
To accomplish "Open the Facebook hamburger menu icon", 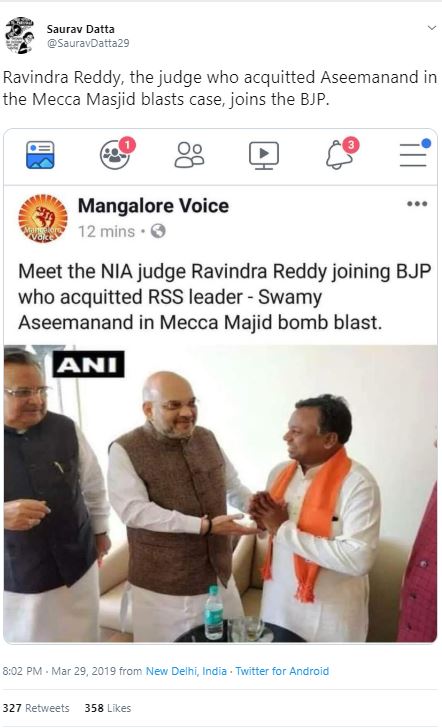I will click(415, 153).
